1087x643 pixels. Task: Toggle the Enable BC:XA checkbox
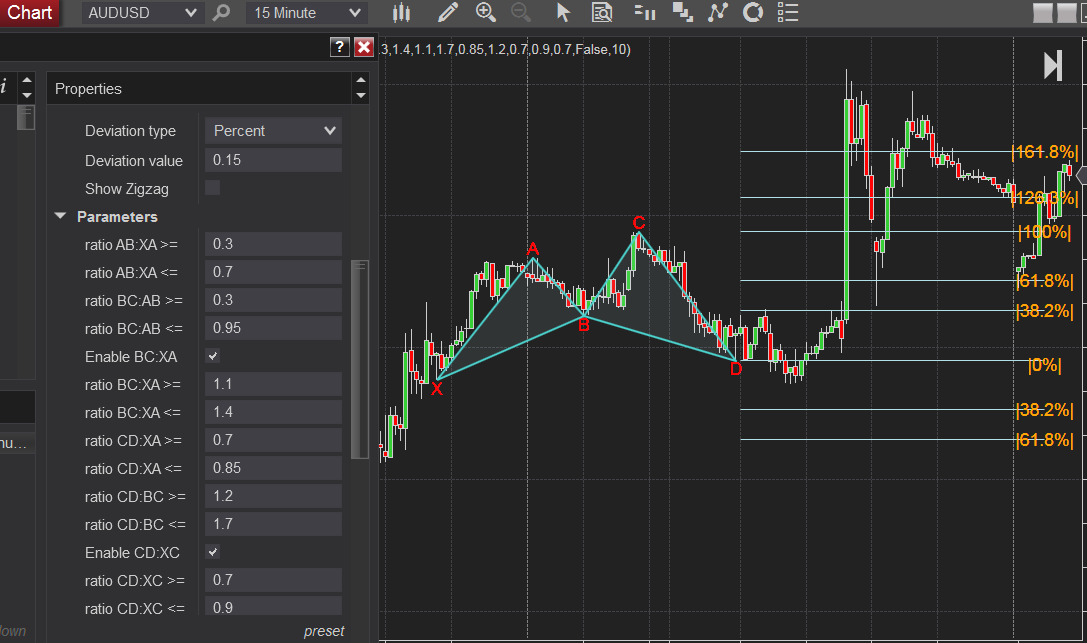213,356
